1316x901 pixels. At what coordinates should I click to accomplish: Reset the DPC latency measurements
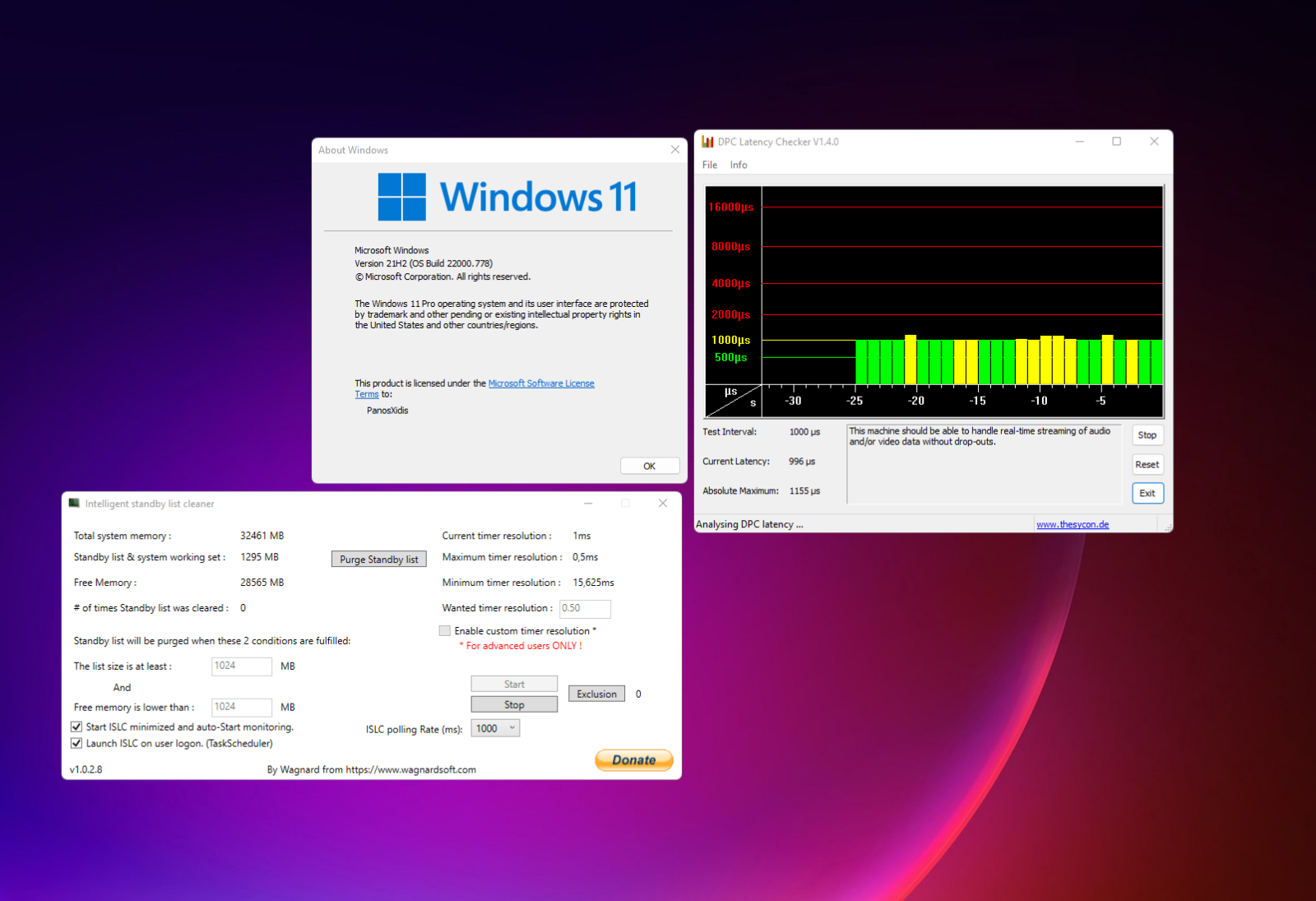(x=1147, y=465)
